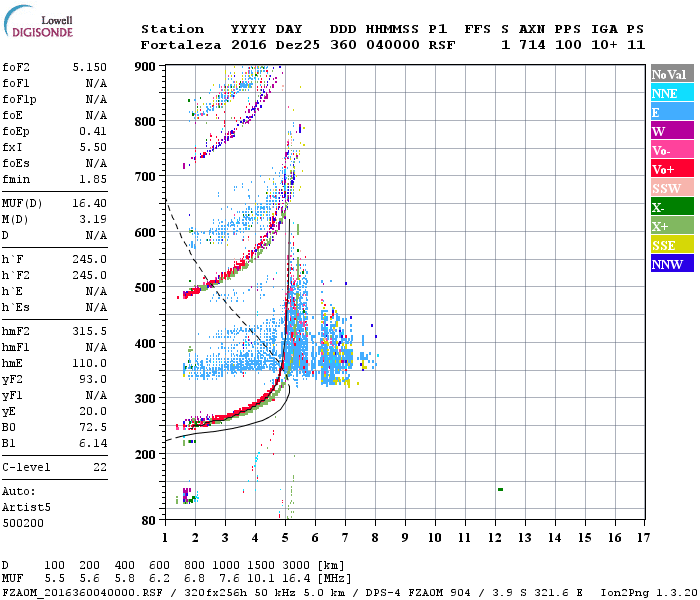This screenshot has width=700, height=600.
Task: Click the hmF2 value 315.5
Action: coord(90,331)
